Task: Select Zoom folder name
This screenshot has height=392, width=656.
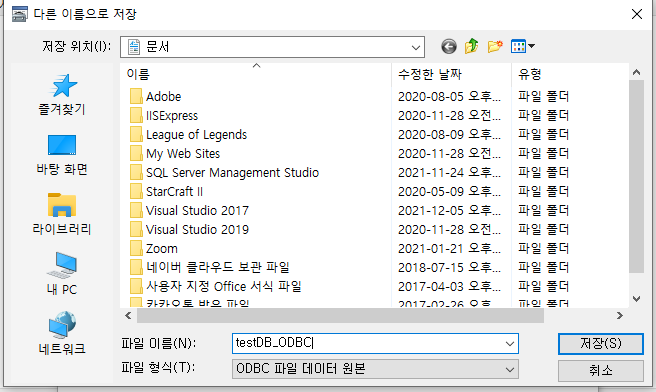Action: point(161,249)
